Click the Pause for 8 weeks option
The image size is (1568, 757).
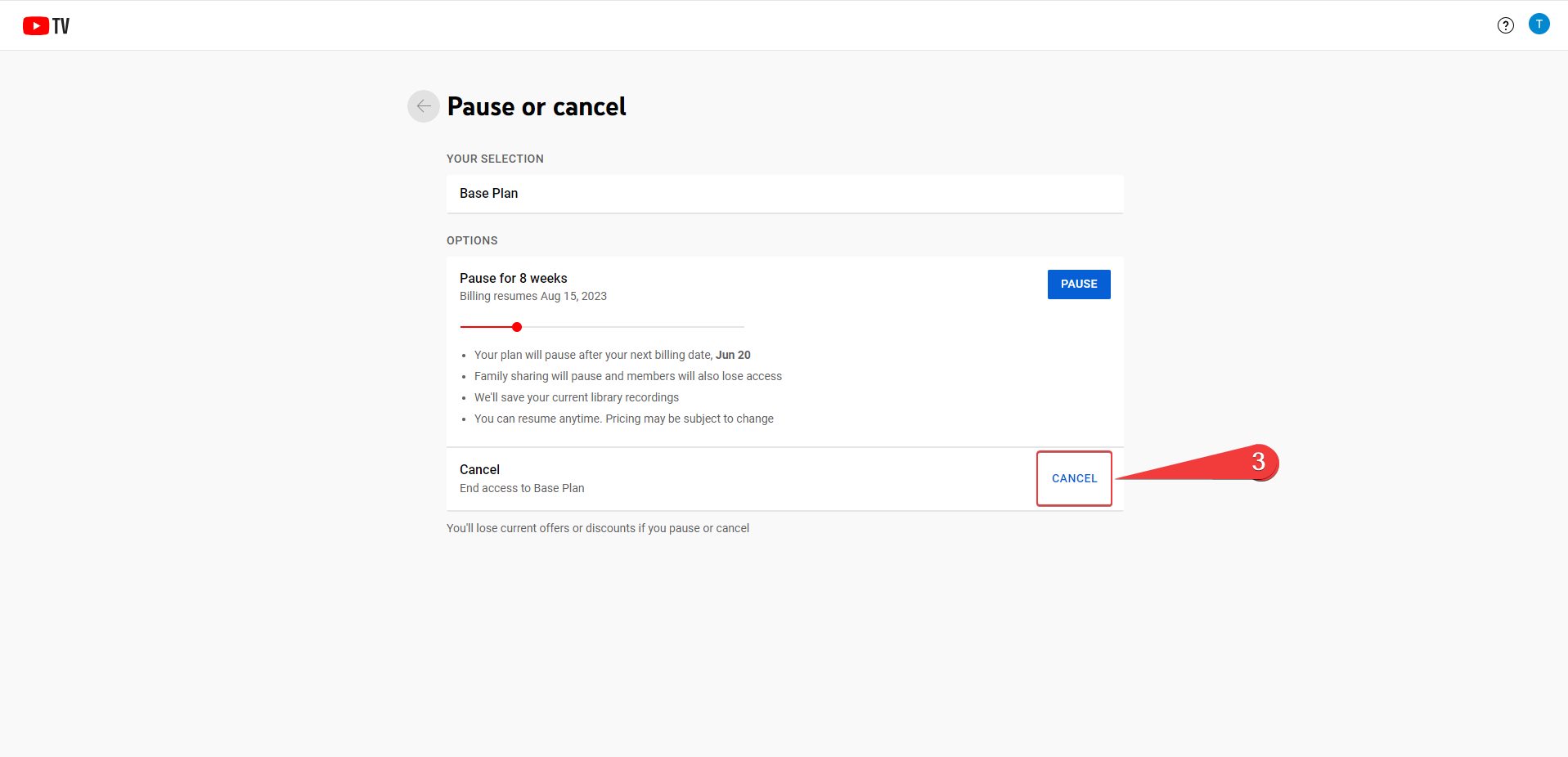[x=513, y=278]
